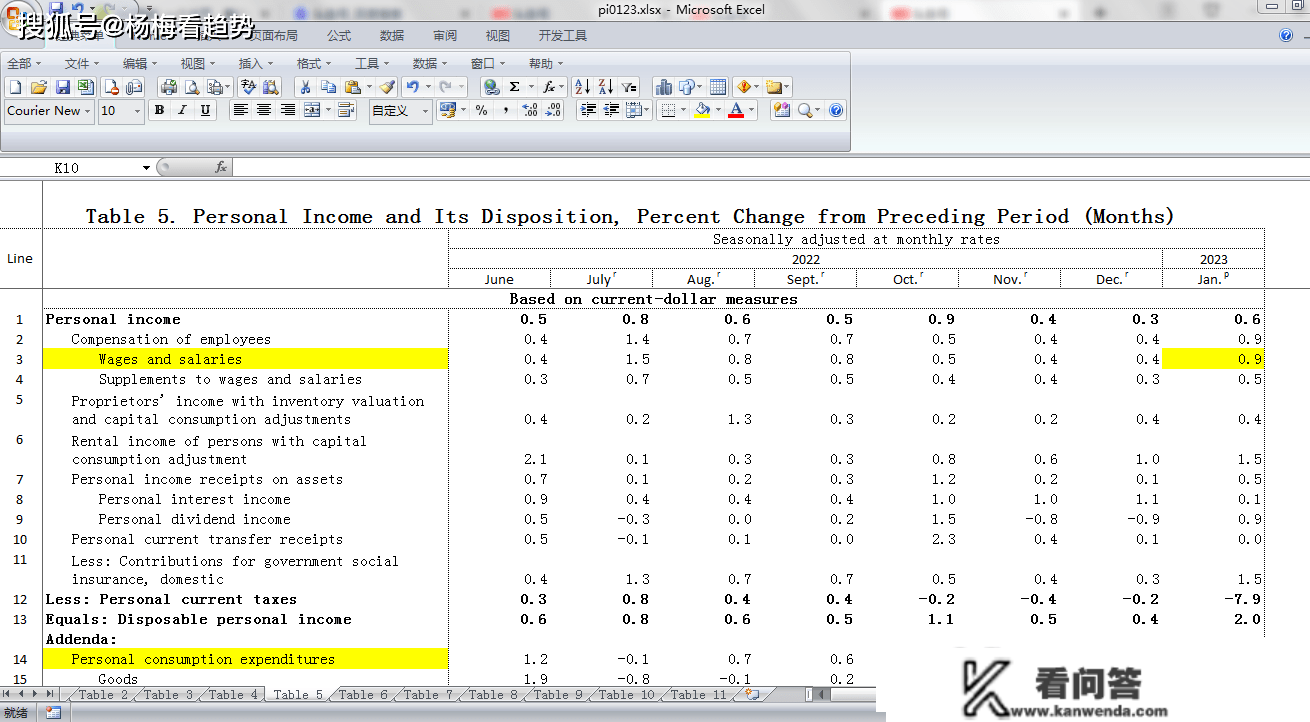The height and width of the screenshot is (722, 1310).
Task: Apply the filter funnel icon
Action: (628, 87)
